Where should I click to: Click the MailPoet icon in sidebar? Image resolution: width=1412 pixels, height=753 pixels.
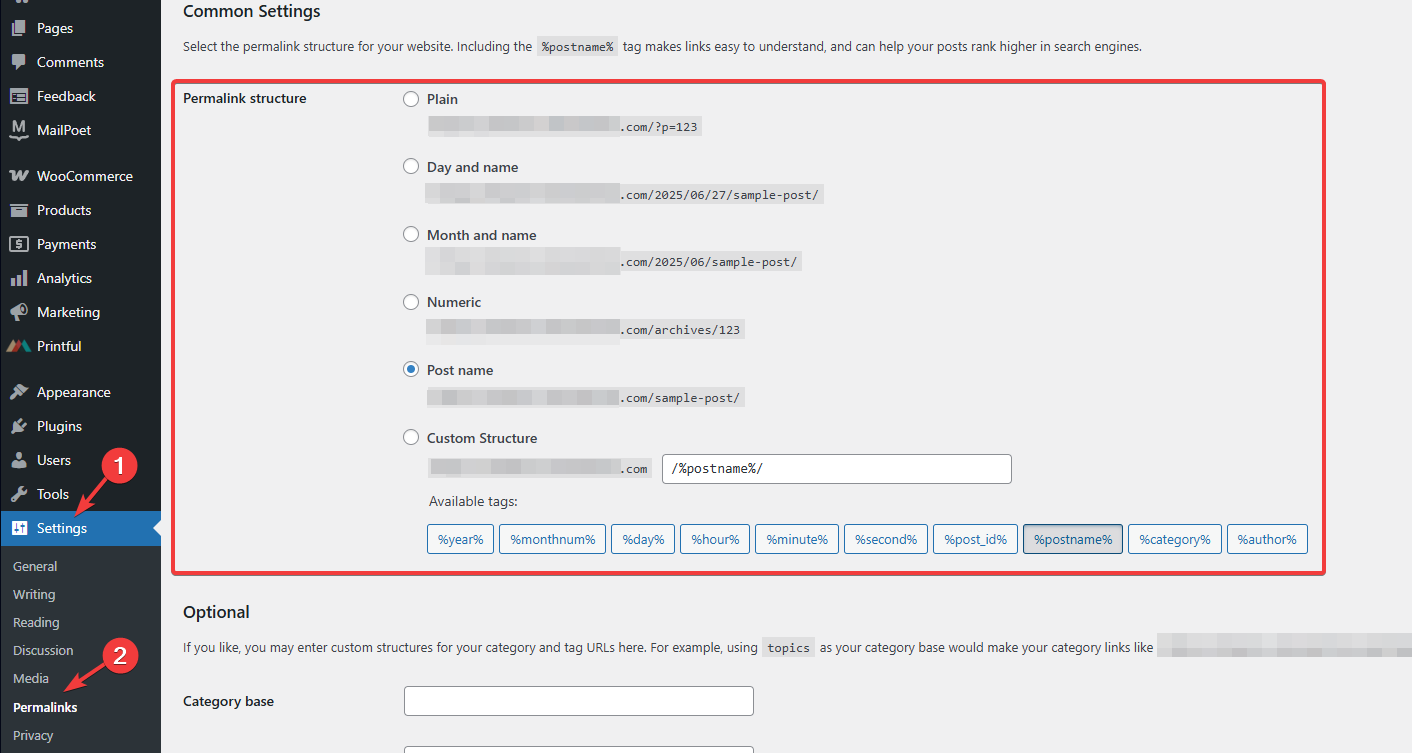click(19, 130)
